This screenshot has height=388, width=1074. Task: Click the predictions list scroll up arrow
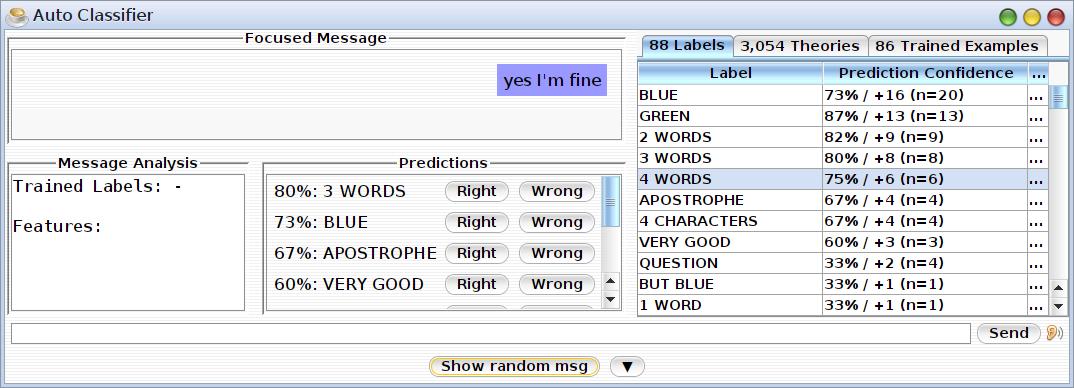pyautogui.click(x=611, y=280)
